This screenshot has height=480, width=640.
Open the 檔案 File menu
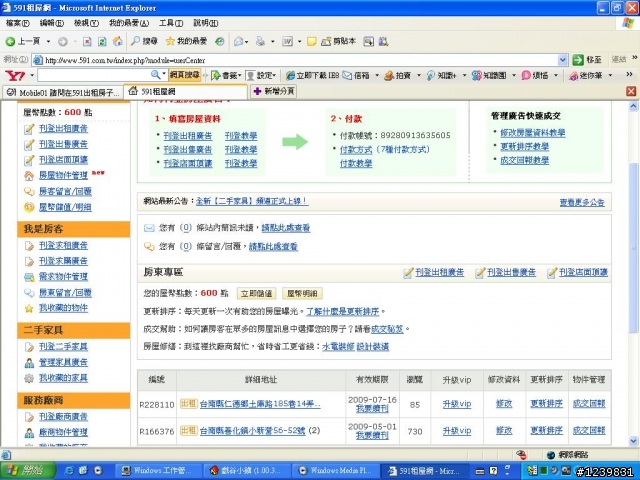tap(18, 23)
